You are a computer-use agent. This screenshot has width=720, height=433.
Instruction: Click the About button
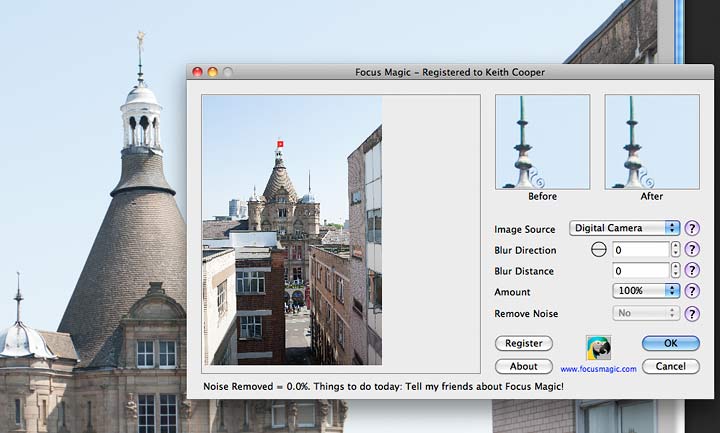click(x=524, y=366)
